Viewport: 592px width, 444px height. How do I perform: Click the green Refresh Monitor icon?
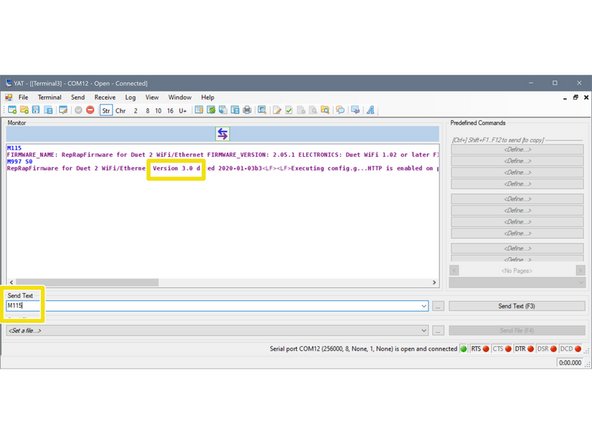[x=211, y=110]
